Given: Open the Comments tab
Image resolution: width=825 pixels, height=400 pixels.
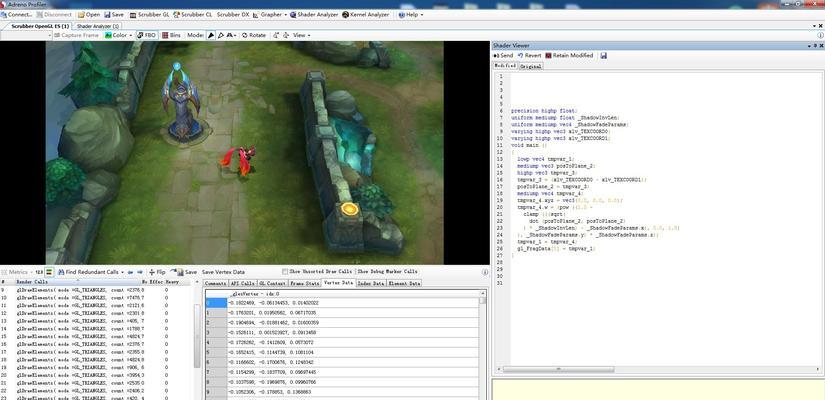Looking at the screenshot, I should [215, 283].
